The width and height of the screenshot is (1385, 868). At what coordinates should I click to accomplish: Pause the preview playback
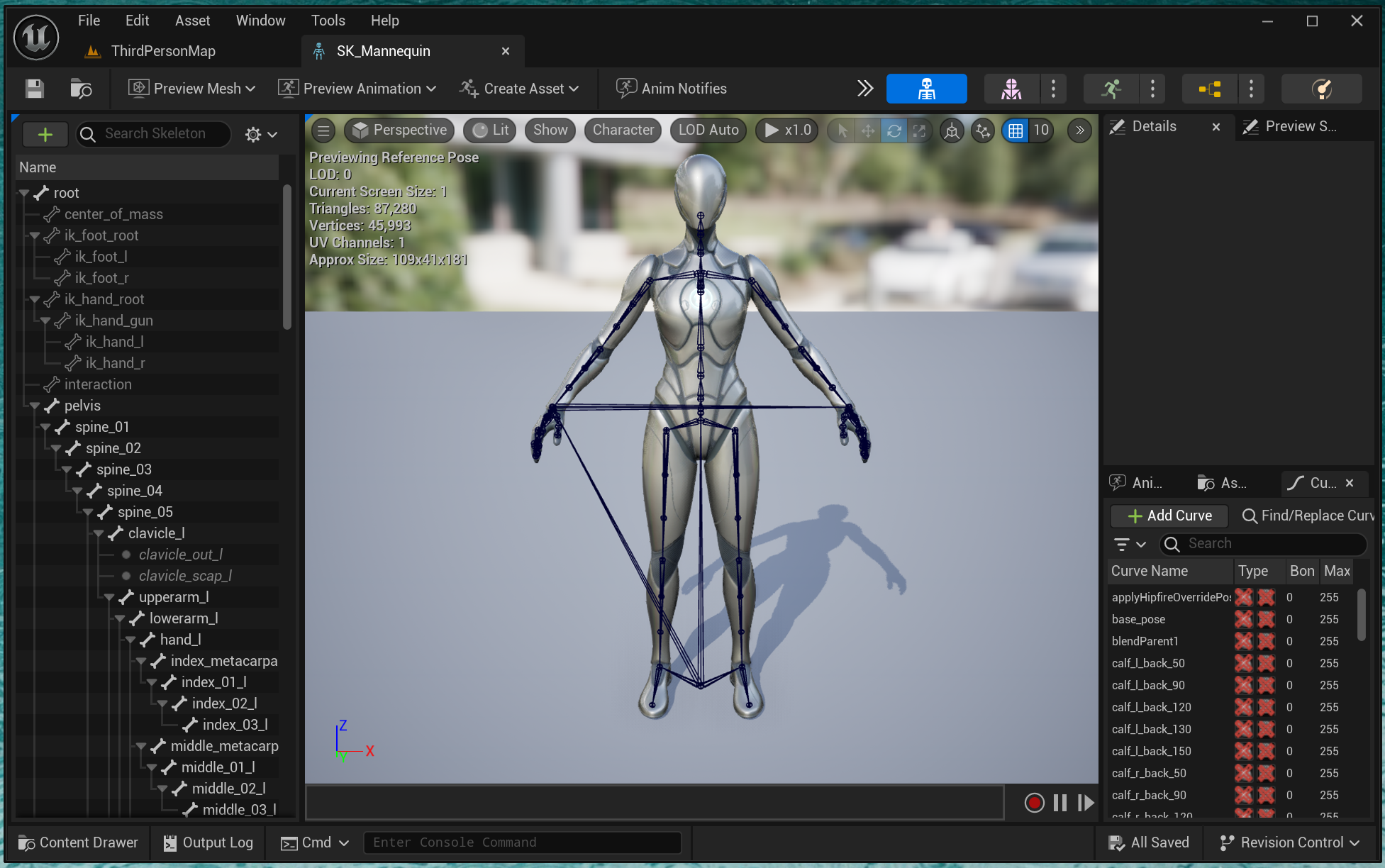click(1060, 803)
